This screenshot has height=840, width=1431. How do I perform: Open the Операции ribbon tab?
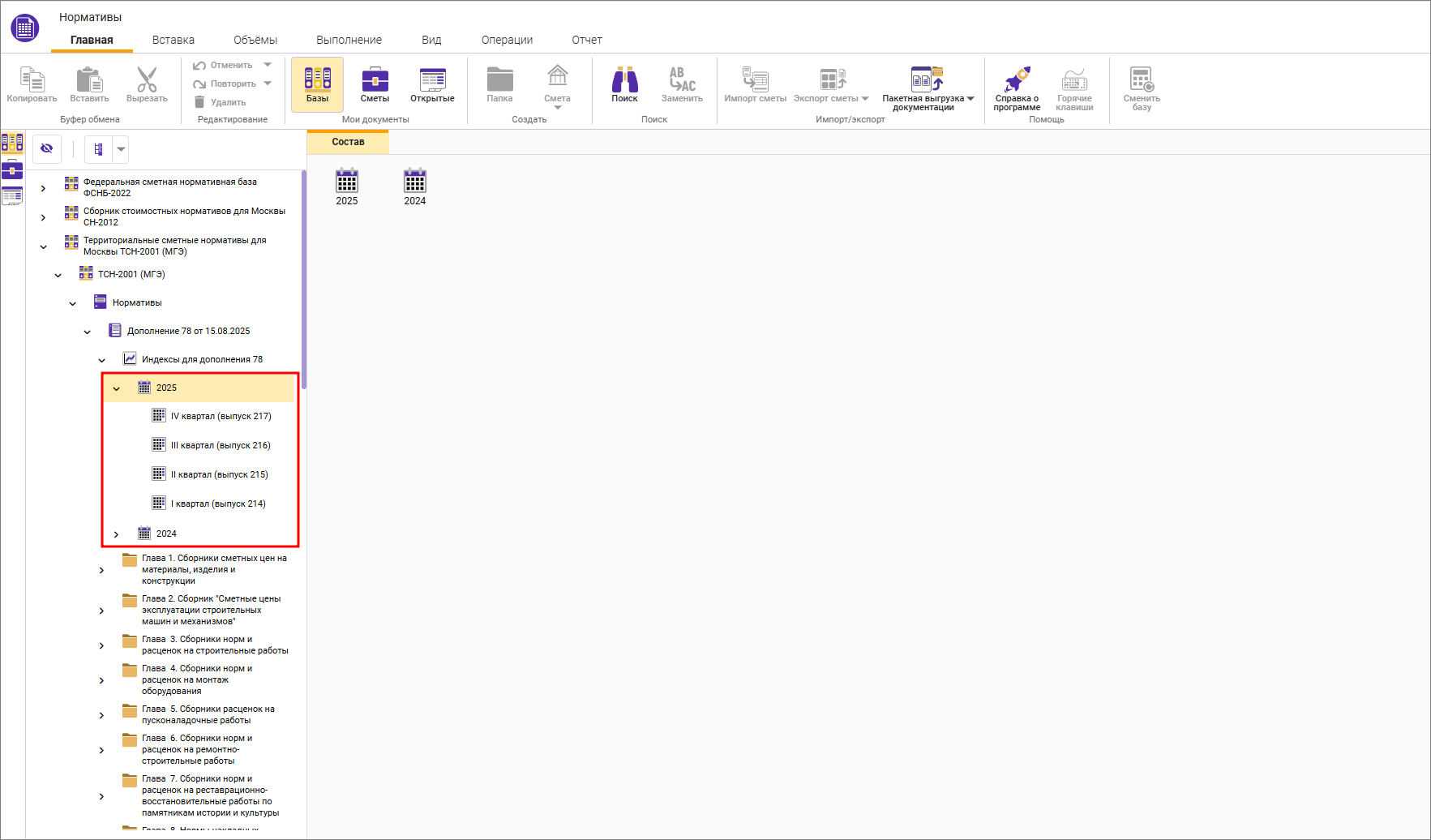click(507, 40)
